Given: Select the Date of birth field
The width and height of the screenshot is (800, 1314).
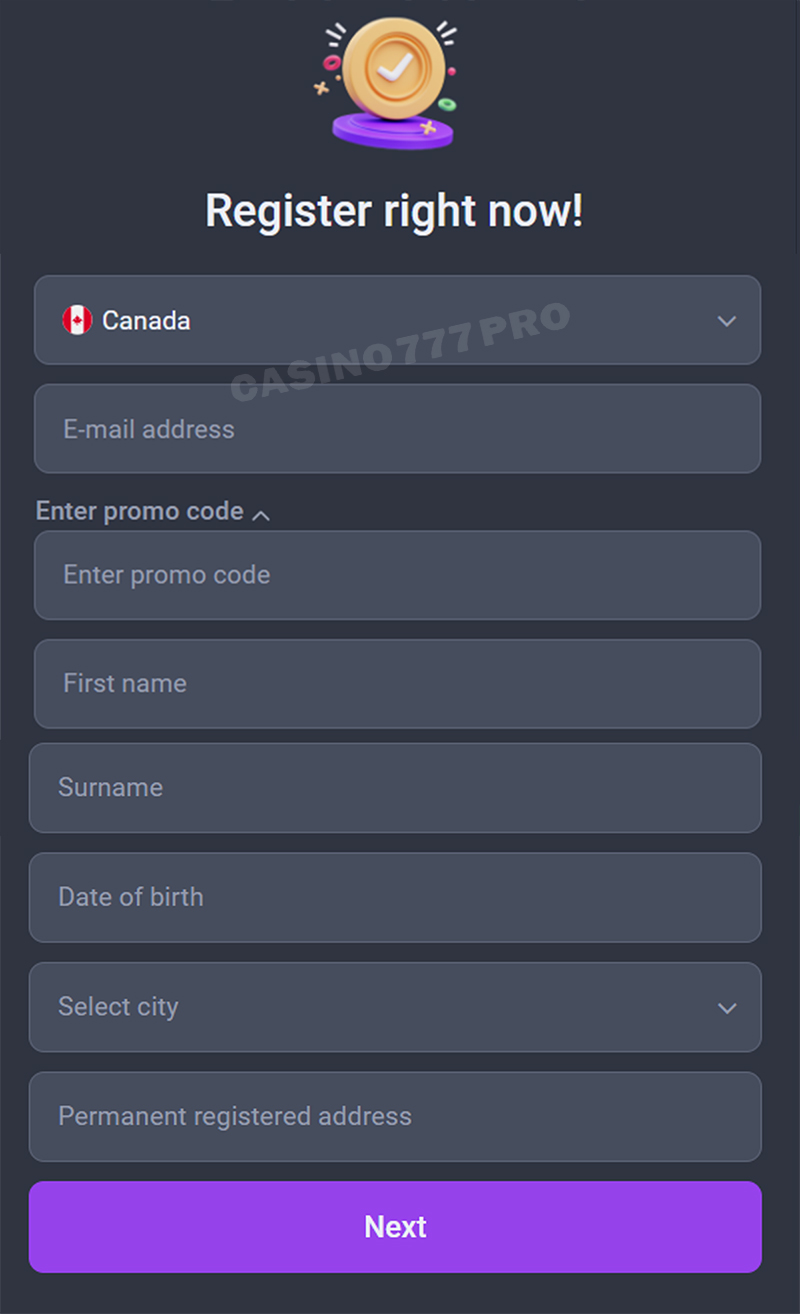Looking at the screenshot, I should (x=396, y=897).
